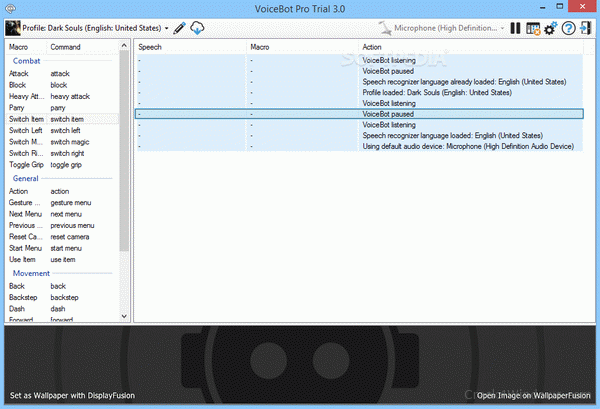Click the Dark Souls profile thumbnail icon

tap(13, 28)
